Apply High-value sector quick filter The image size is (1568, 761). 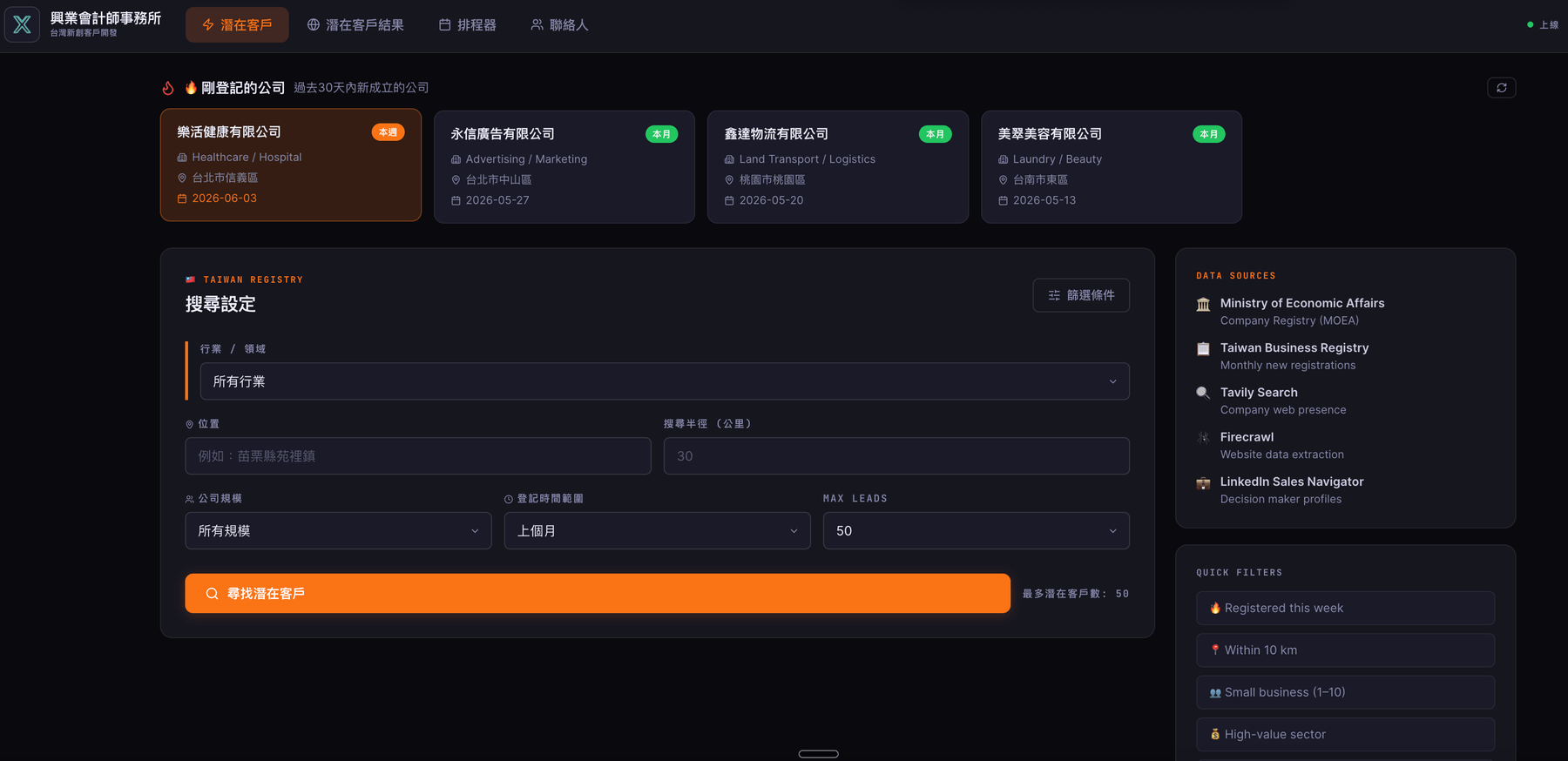point(1346,734)
